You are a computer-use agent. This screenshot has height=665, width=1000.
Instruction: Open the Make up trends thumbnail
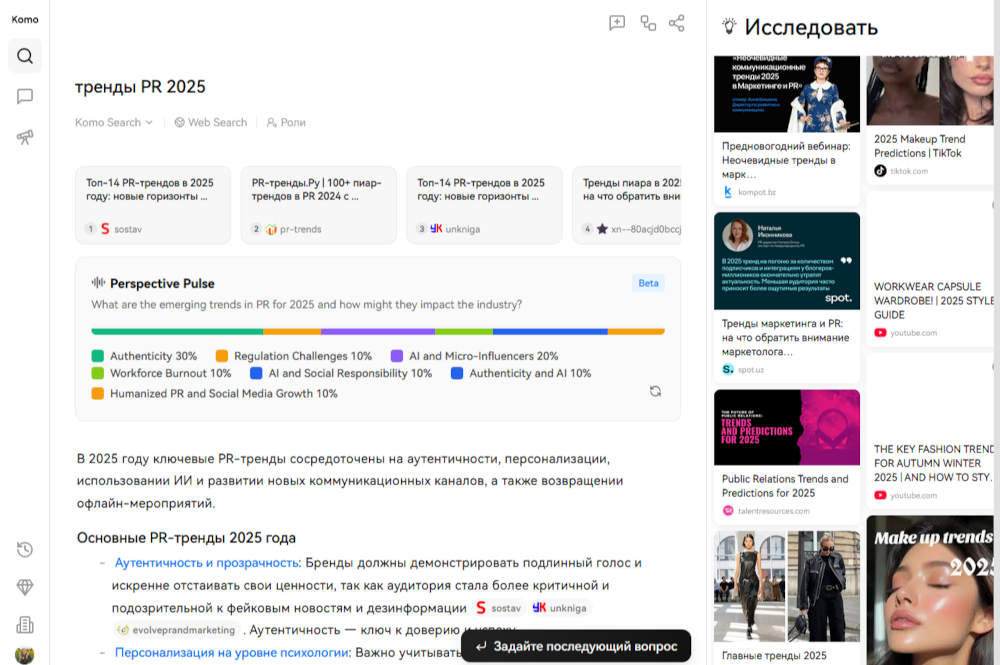click(x=930, y=590)
